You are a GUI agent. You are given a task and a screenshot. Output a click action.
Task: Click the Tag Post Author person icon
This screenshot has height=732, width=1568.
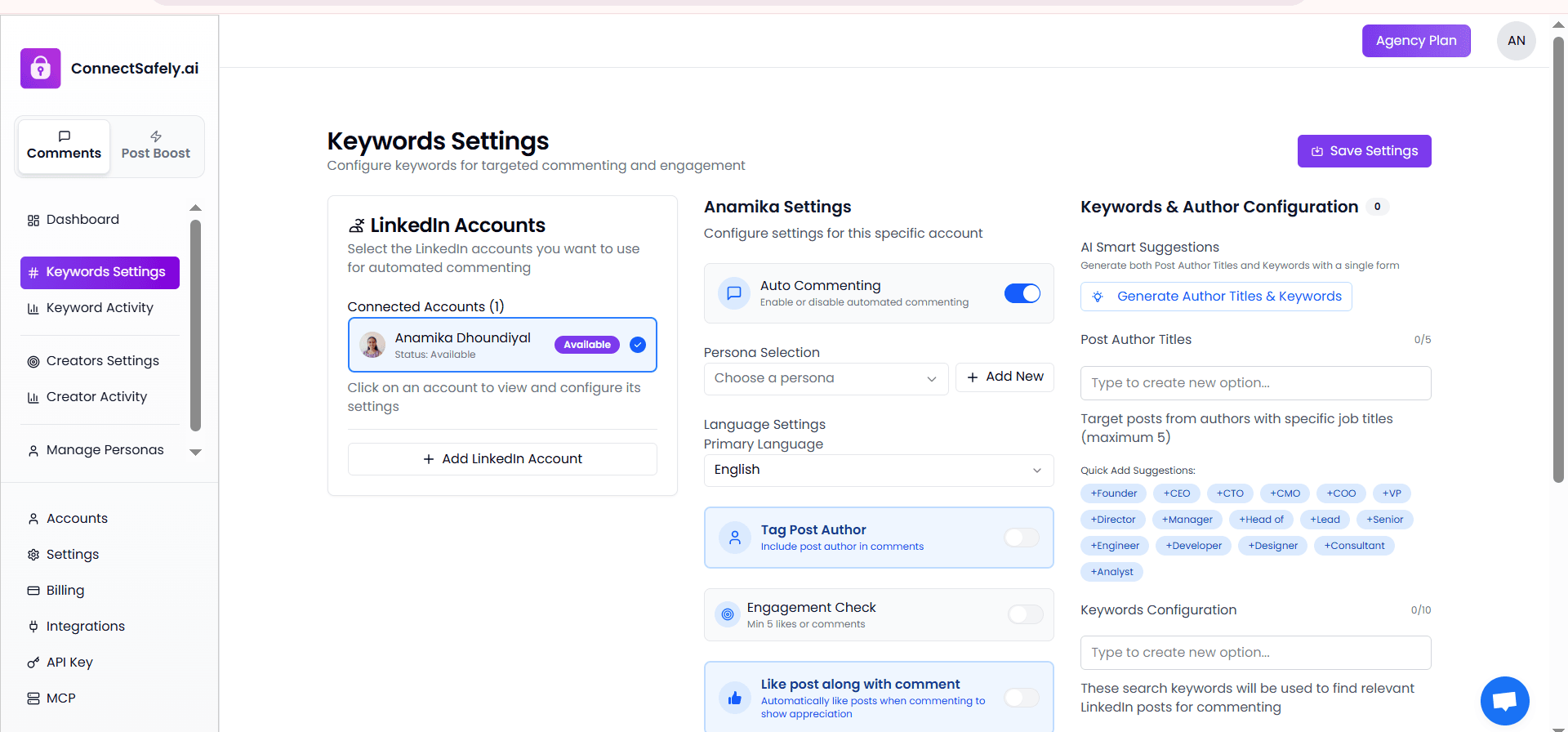point(735,538)
